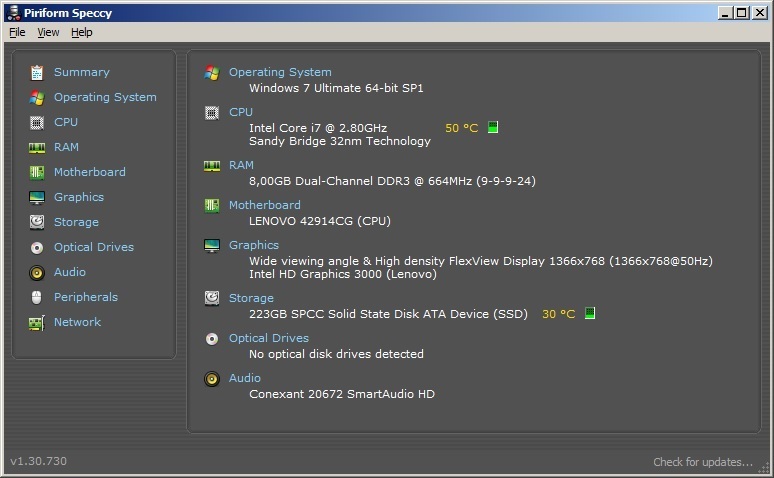Screen dimensions: 774x478
Task: Click Check for updates link
Action: (x=703, y=462)
